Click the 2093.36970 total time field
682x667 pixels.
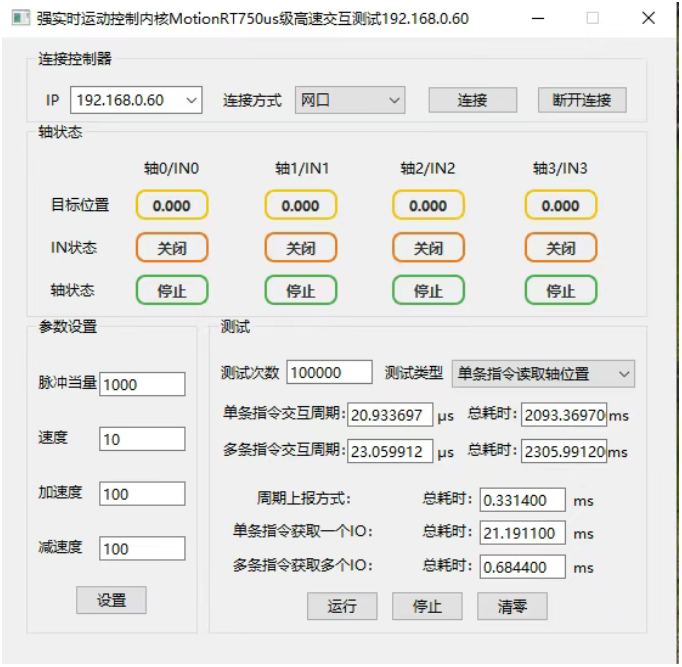tap(564, 415)
